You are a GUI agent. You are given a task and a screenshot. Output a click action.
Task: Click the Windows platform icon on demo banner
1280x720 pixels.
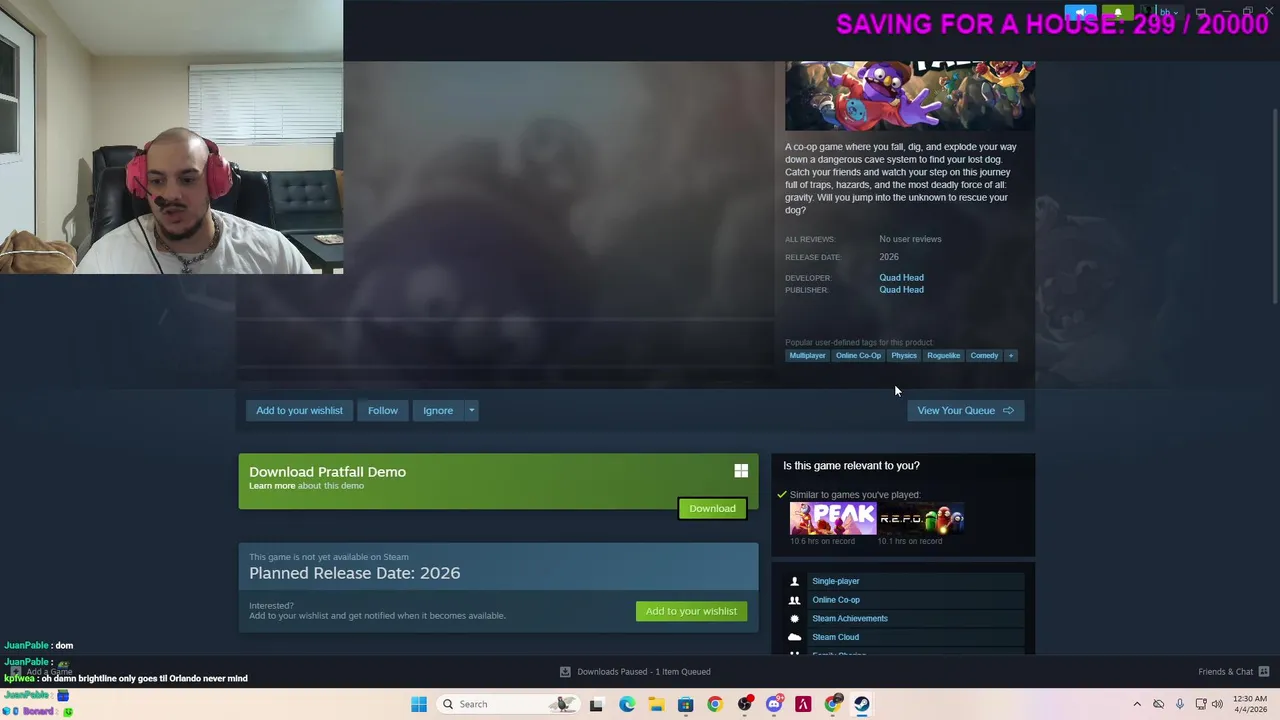(741, 471)
